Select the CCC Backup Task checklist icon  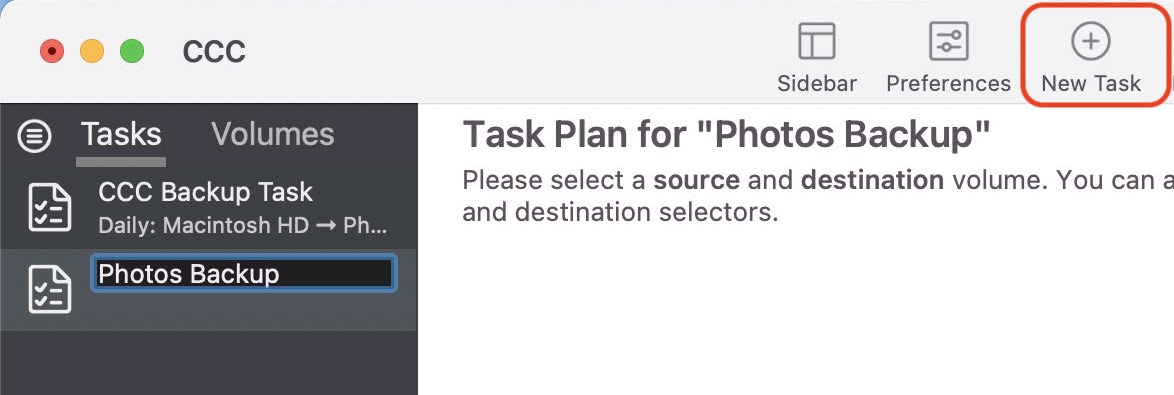click(x=50, y=208)
